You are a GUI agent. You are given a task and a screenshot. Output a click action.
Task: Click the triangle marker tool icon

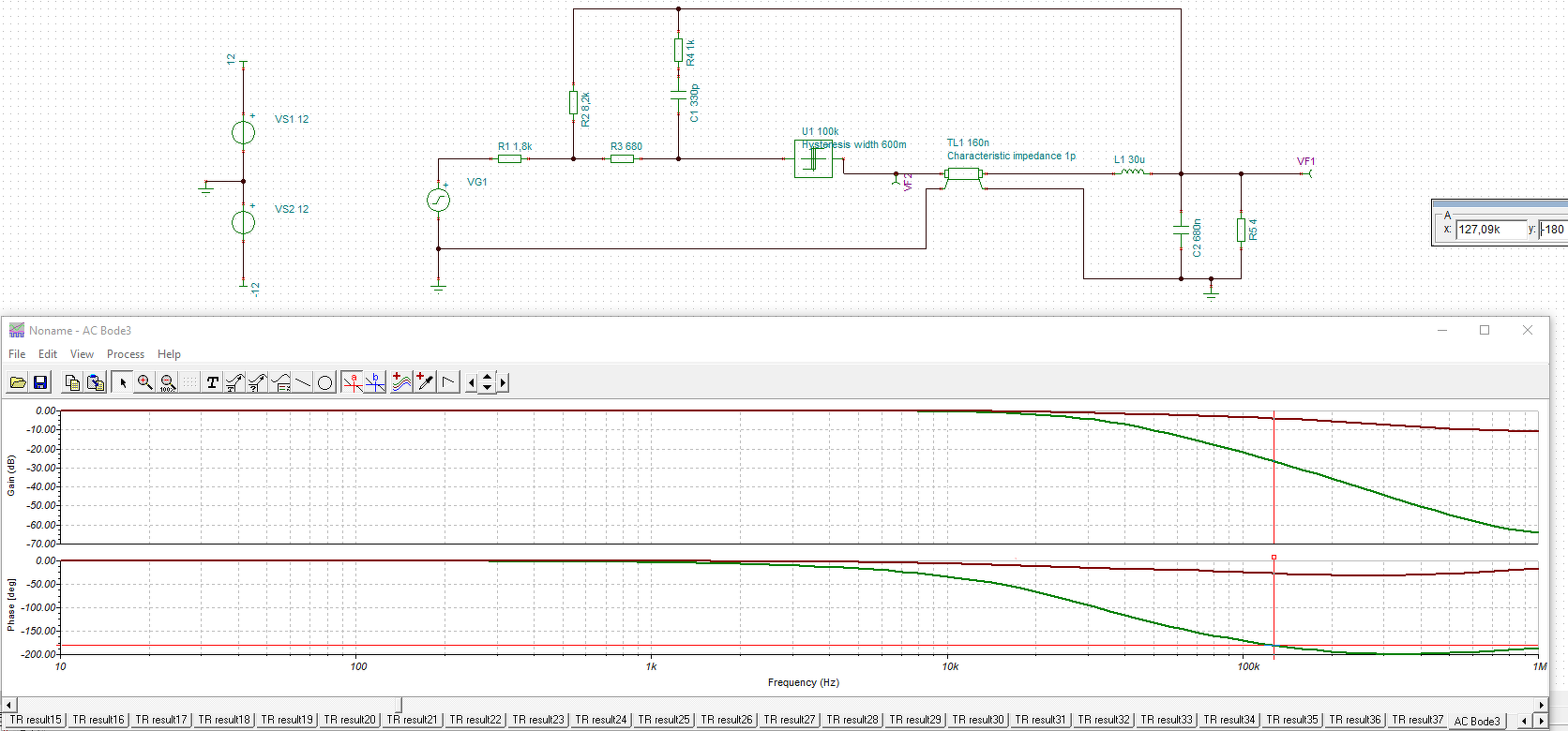tap(448, 382)
